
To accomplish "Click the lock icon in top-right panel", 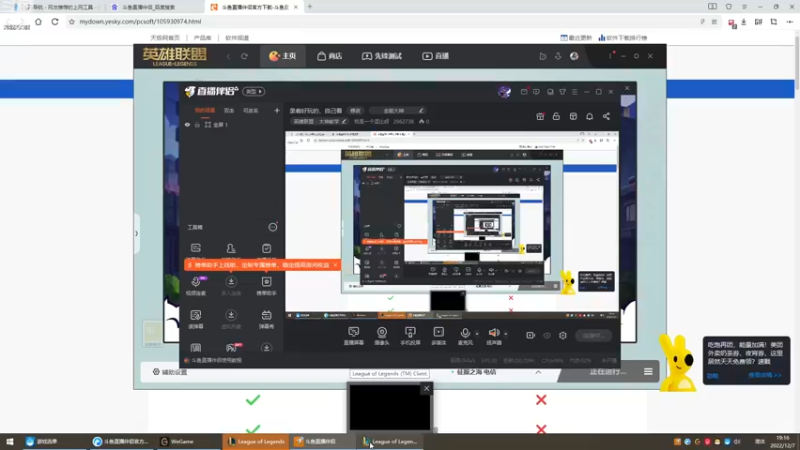I will pyautogui.click(x=556, y=116).
